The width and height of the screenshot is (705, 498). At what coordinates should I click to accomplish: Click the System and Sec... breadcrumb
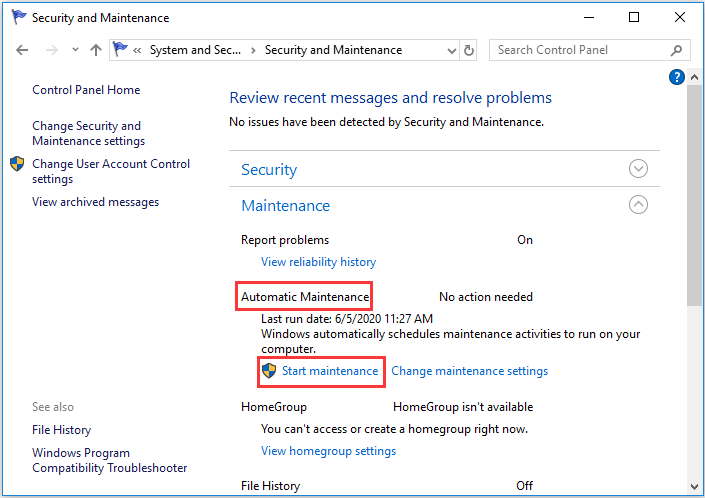click(195, 50)
